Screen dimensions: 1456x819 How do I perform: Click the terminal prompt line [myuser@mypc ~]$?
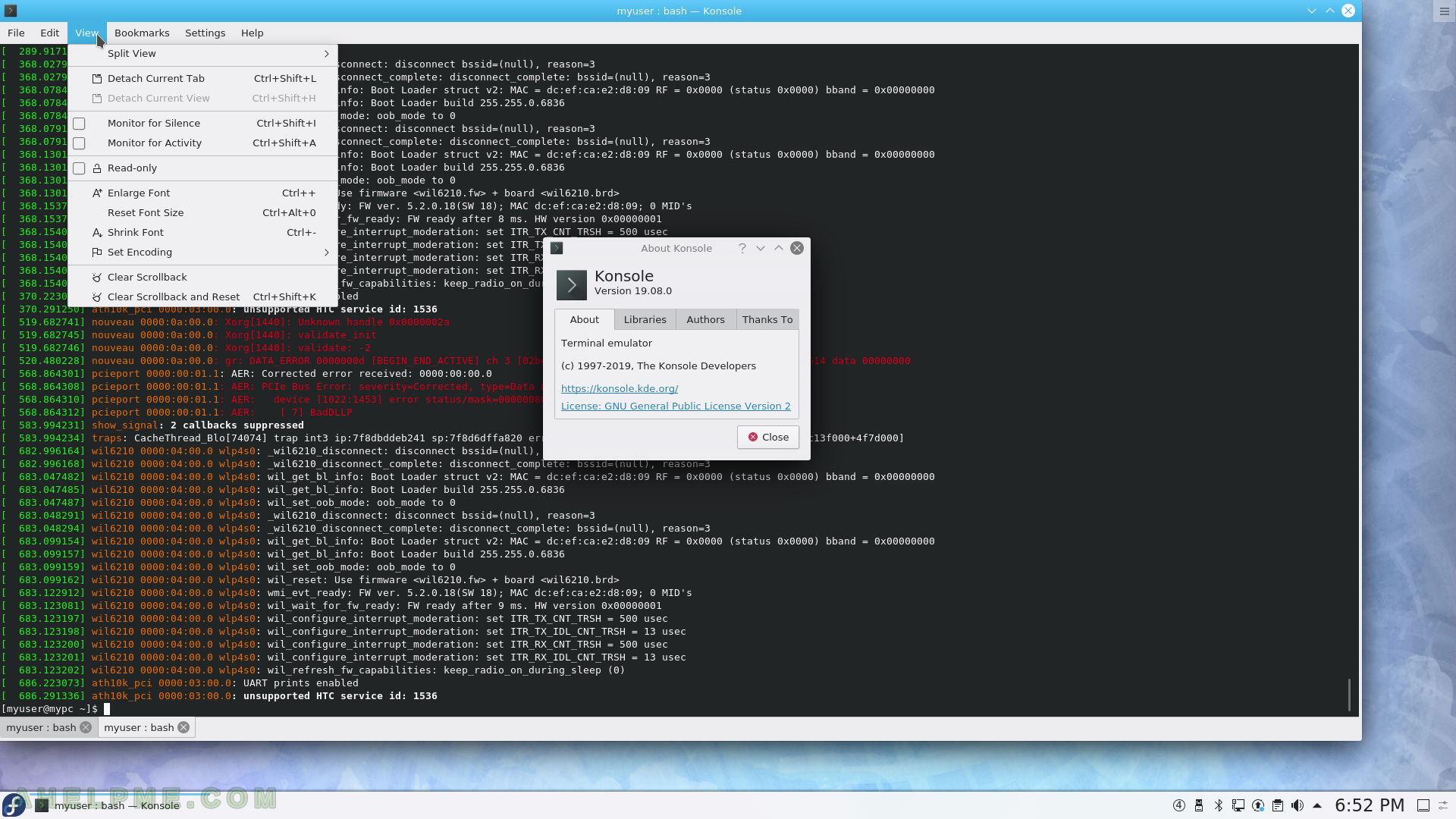49,709
